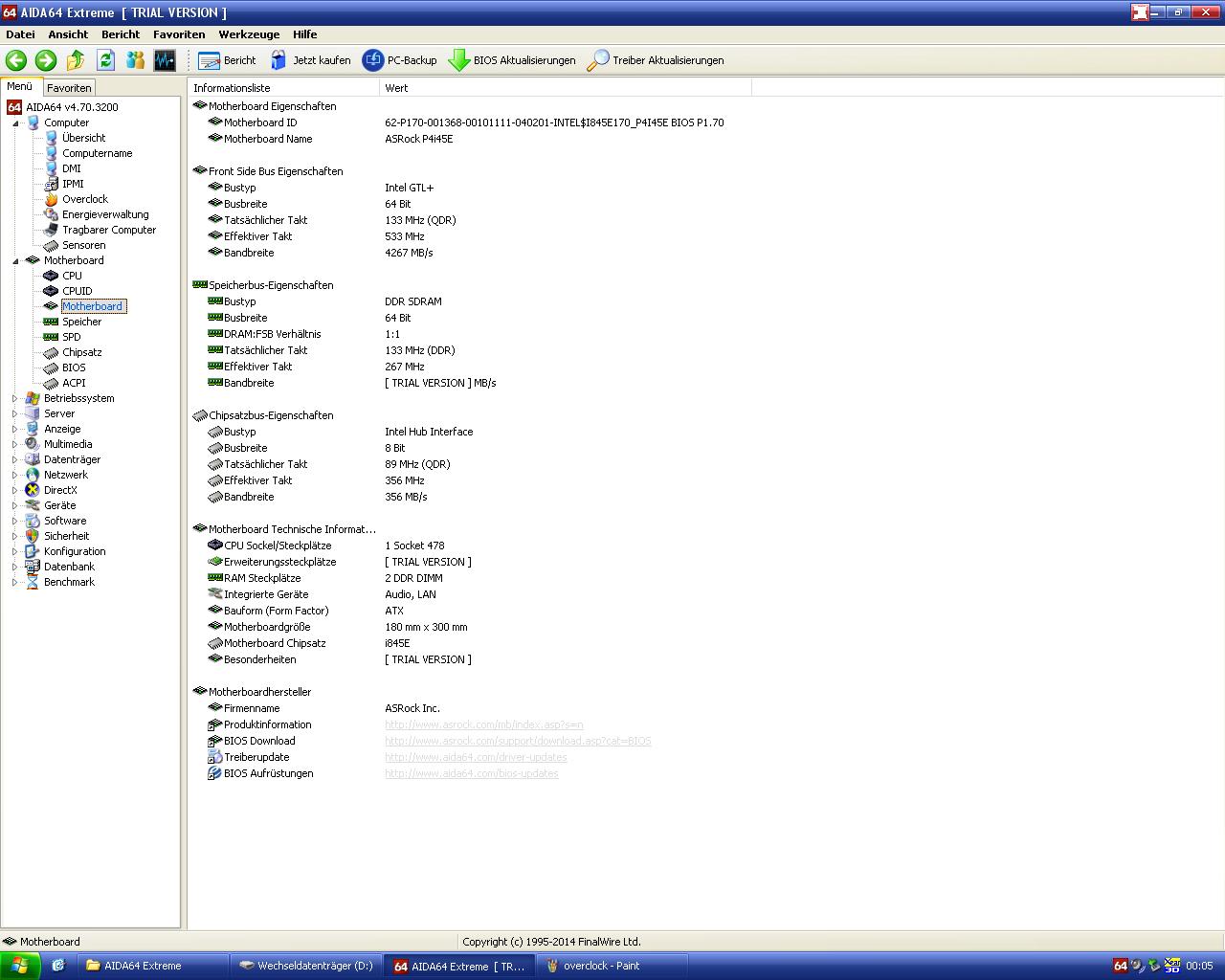The height and width of the screenshot is (980, 1225).
Task: Switch to the Menü tab
Action: [x=21, y=86]
